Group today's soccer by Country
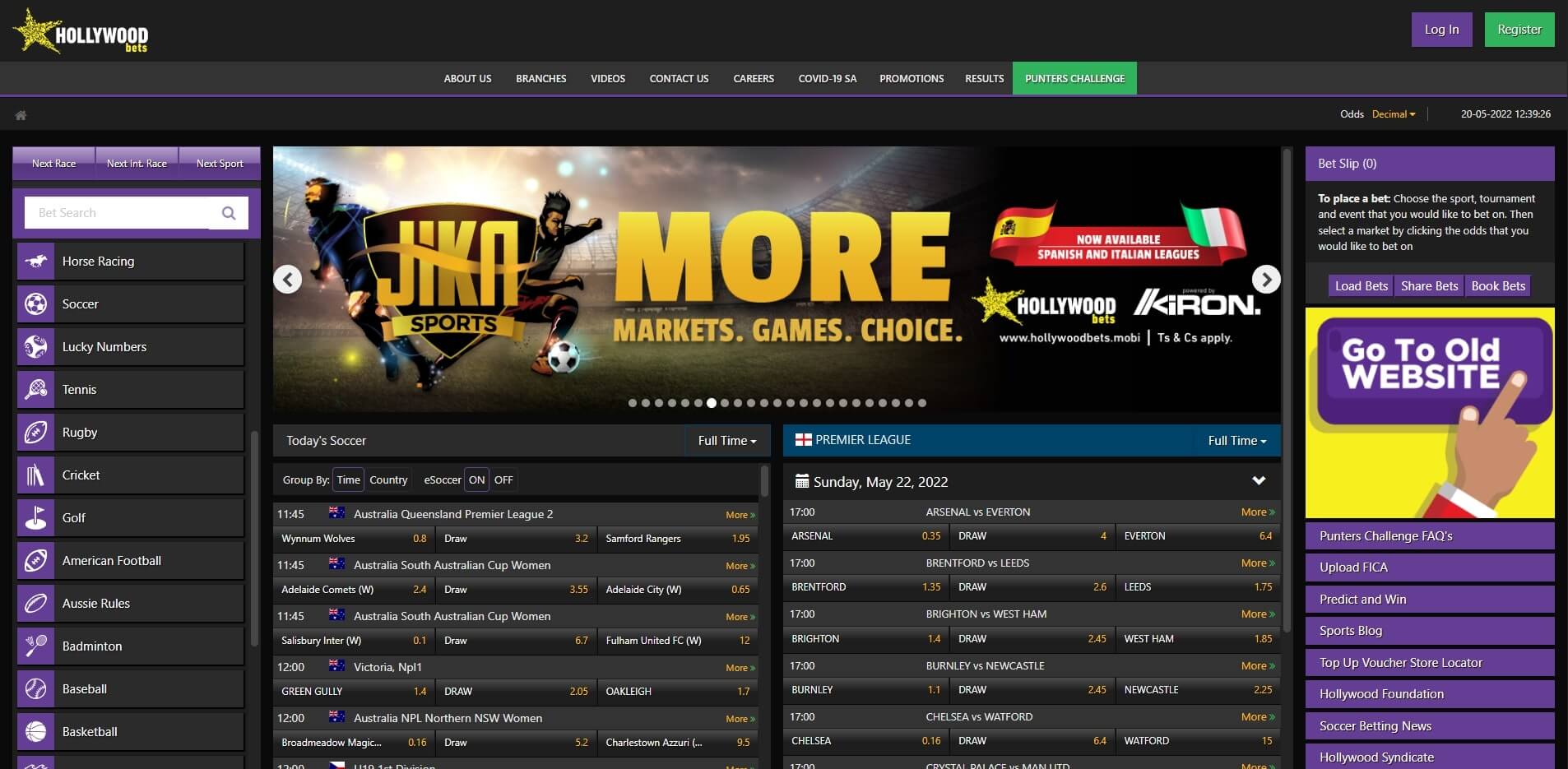Viewport: 1568px width, 769px height. [x=388, y=479]
